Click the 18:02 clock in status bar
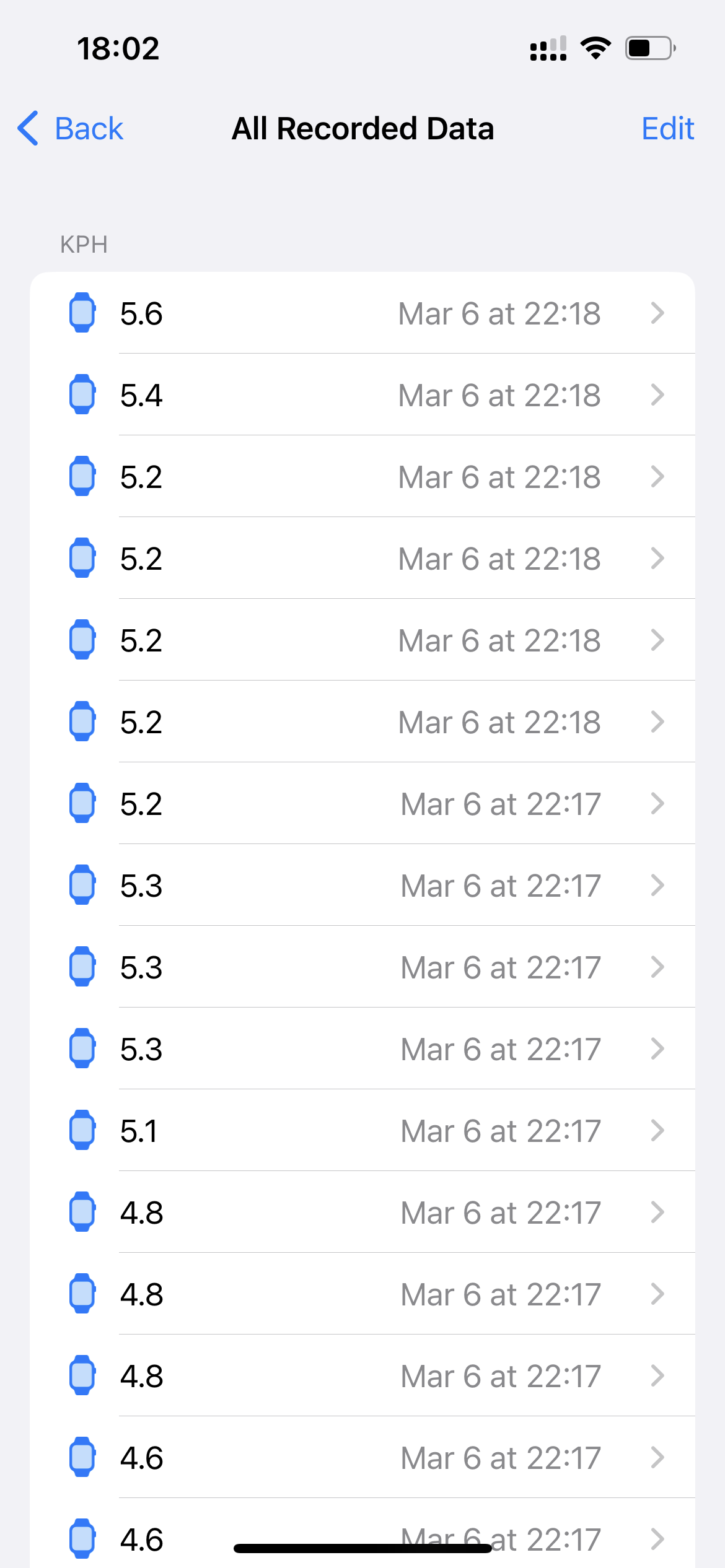725x1568 pixels. pos(118,48)
